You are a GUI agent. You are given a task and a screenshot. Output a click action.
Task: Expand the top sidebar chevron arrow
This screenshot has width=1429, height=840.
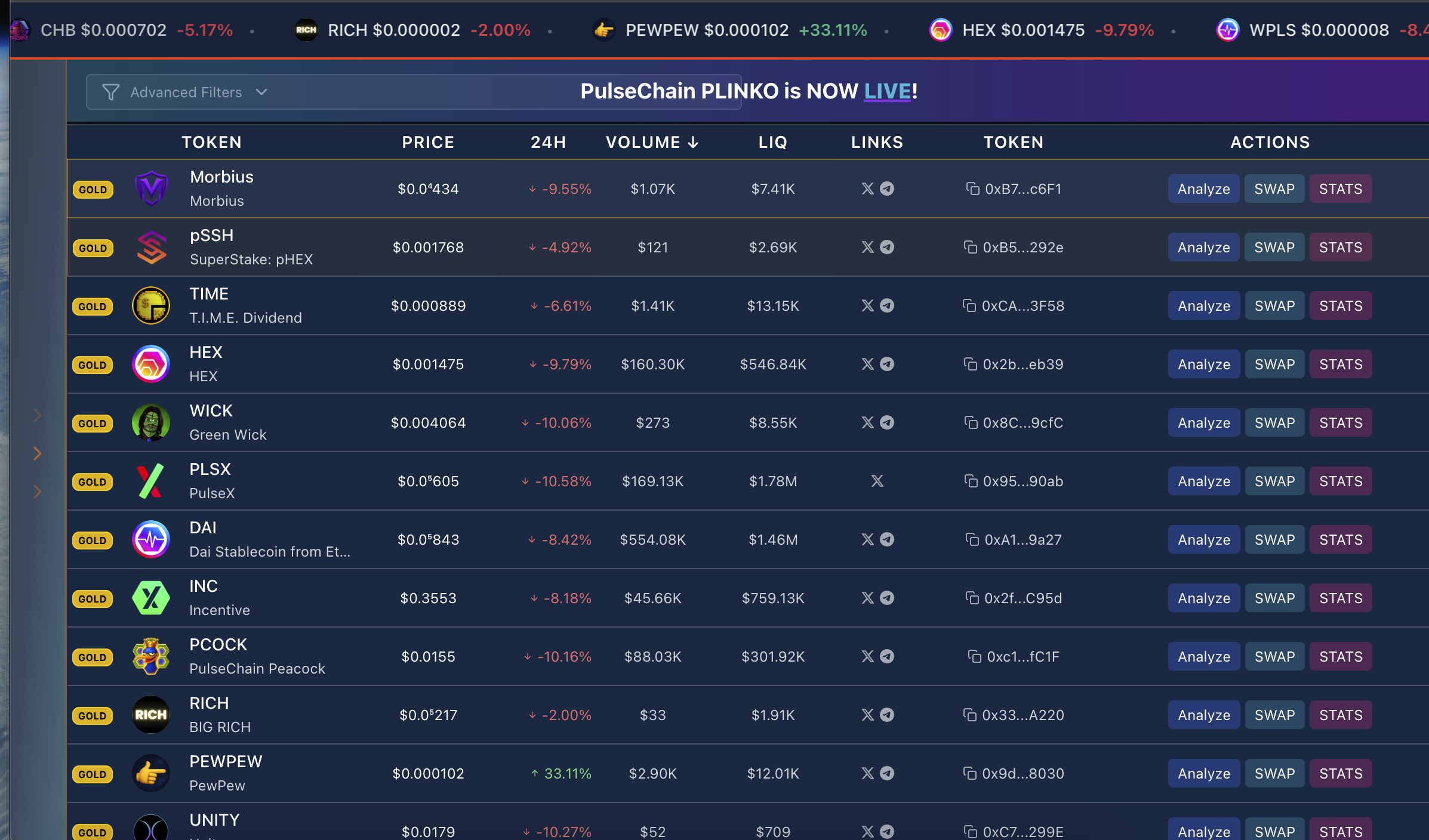[x=38, y=415]
